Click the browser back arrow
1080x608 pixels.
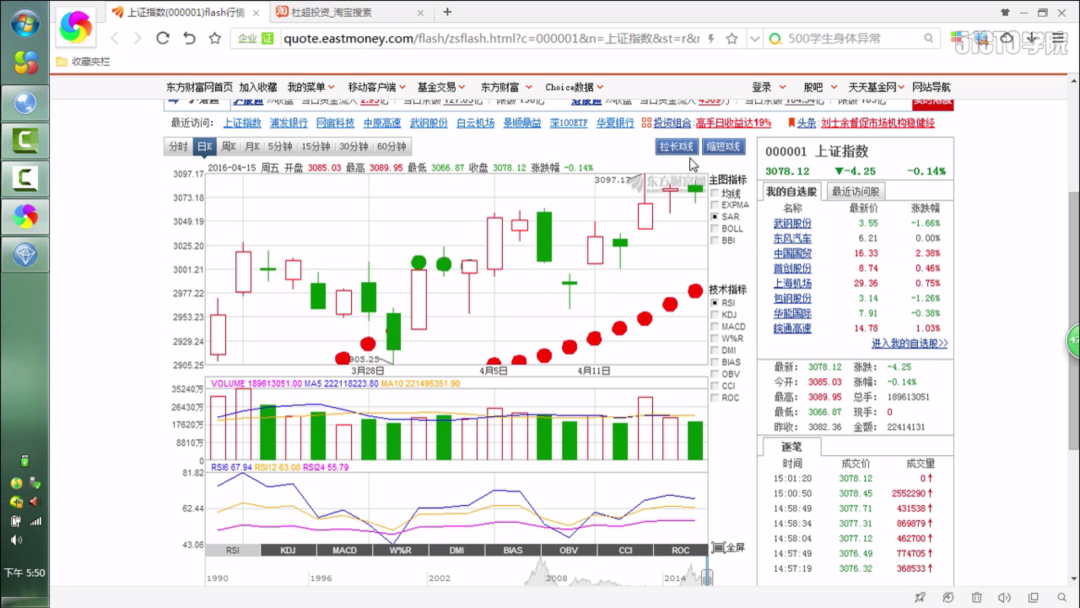tap(115, 39)
